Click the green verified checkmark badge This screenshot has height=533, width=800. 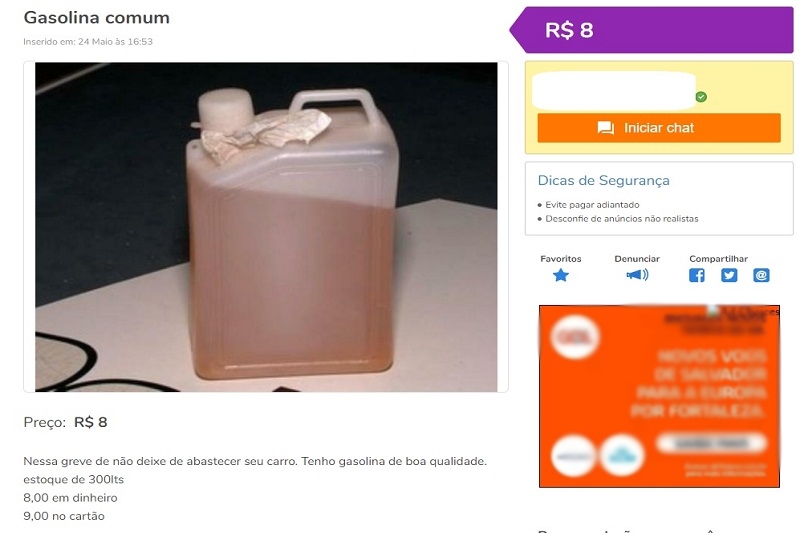(702, 97)
